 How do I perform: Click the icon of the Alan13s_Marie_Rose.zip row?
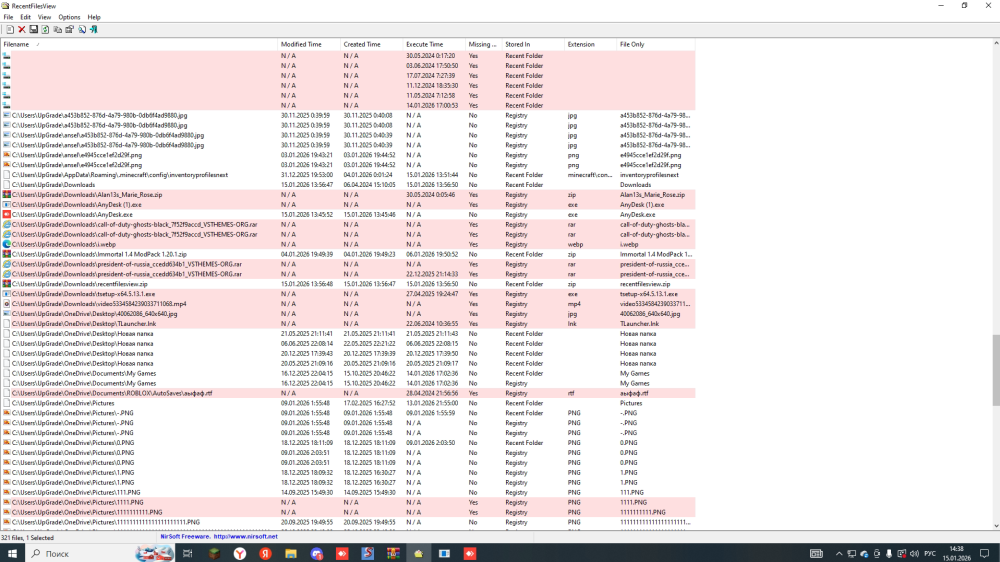point(6,195)
